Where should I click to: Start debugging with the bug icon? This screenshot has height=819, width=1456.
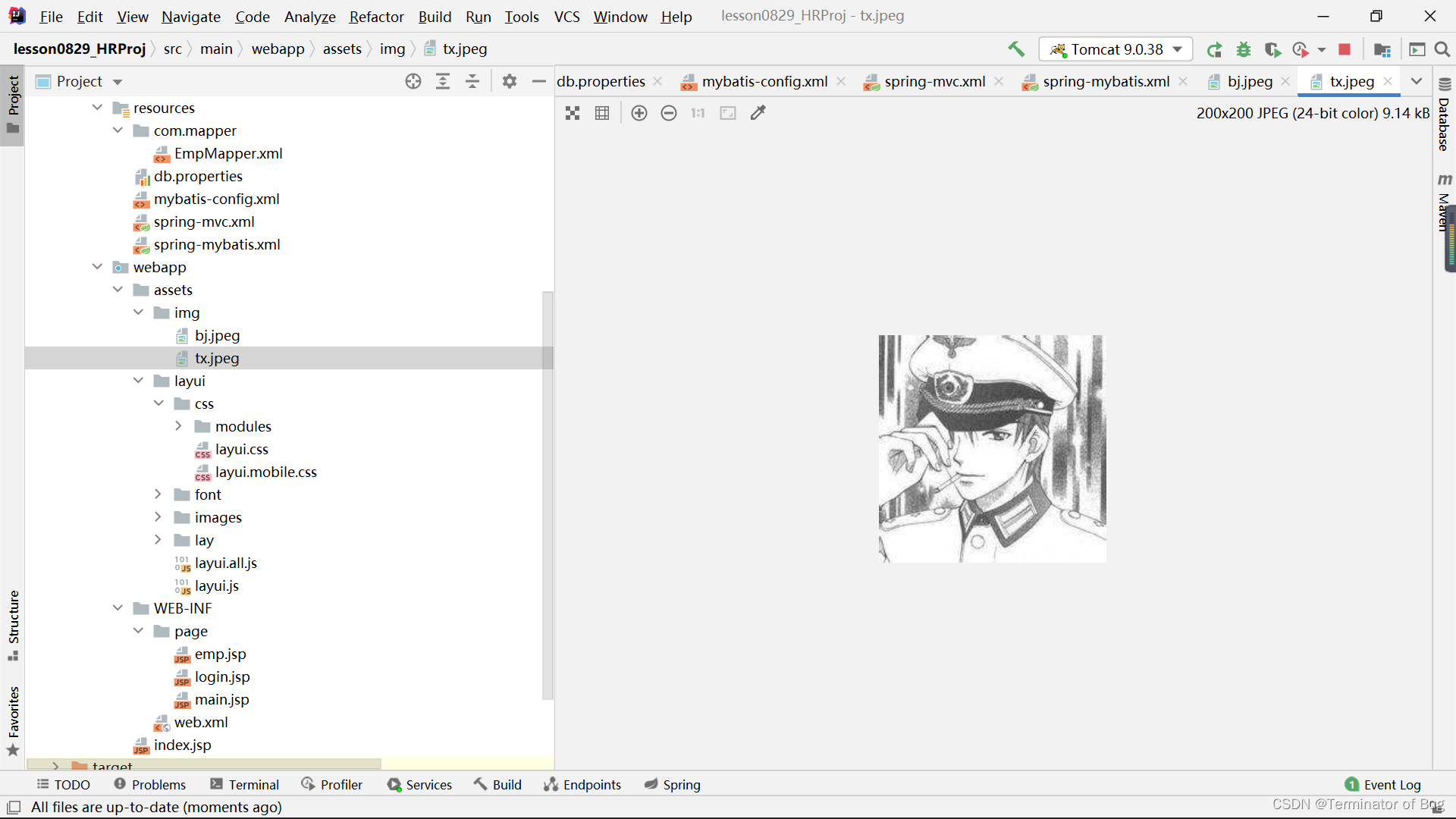[x=1244, y=49]
